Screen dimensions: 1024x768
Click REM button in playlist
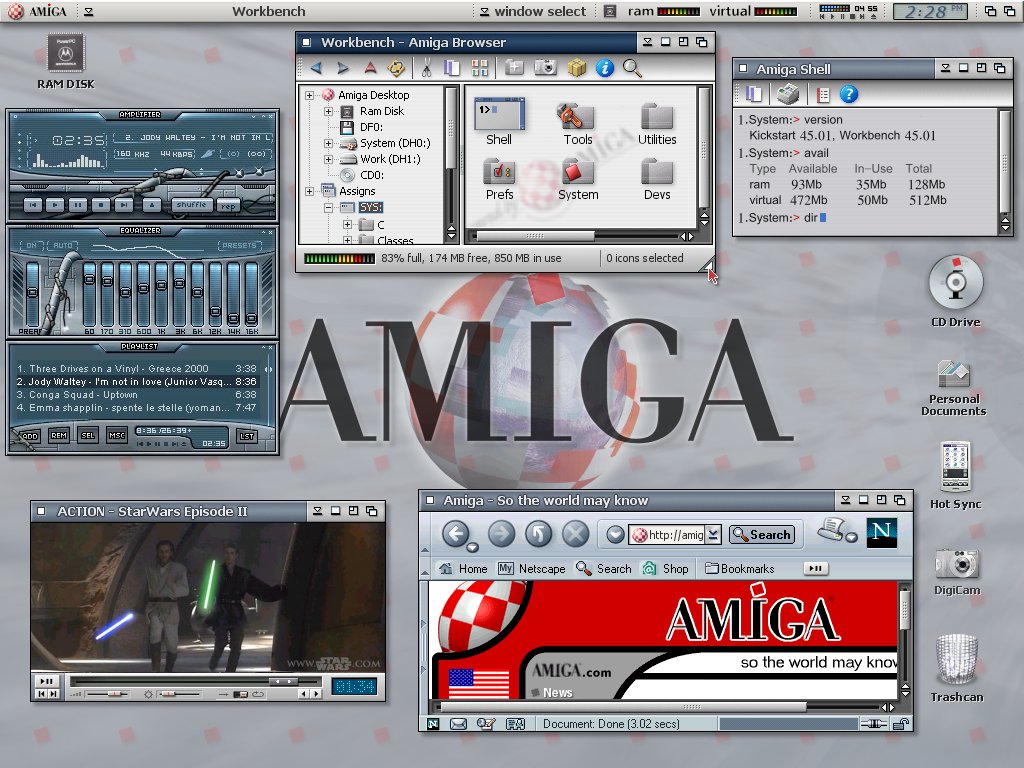(x=59, y=436)
